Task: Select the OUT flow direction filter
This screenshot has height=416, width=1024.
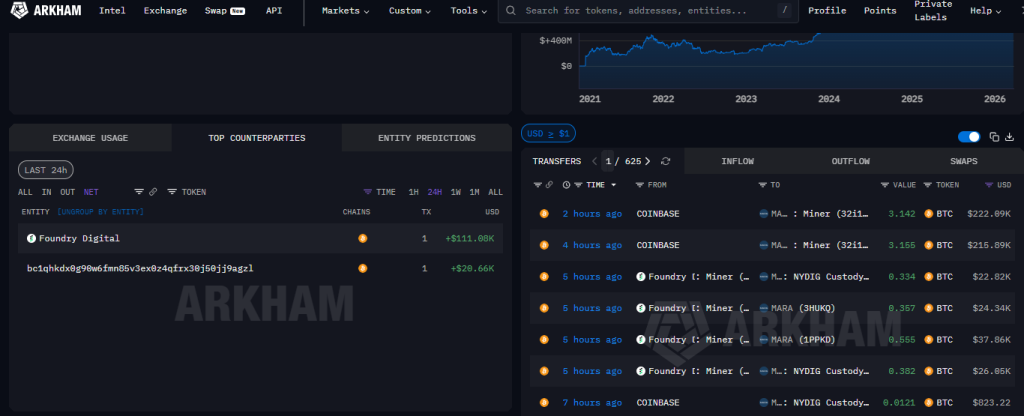Action: tap(67, 192)
